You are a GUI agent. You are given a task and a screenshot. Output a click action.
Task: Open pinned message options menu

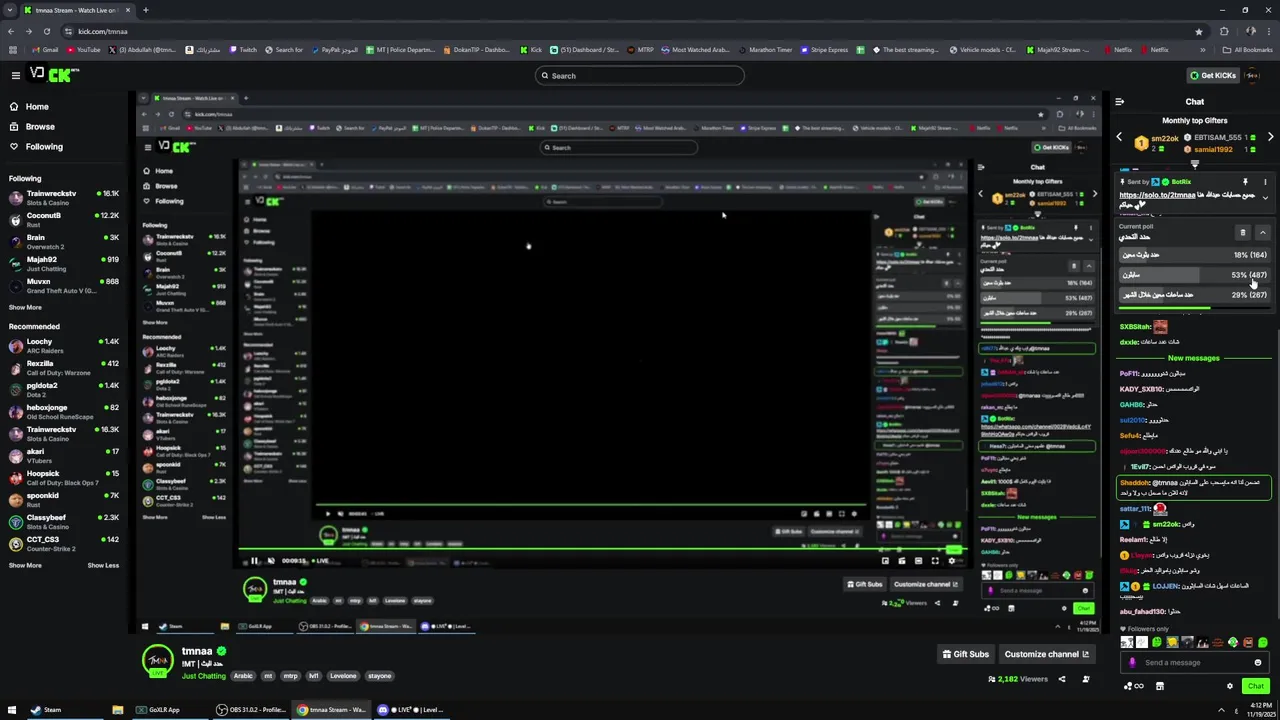point(1265,182)
